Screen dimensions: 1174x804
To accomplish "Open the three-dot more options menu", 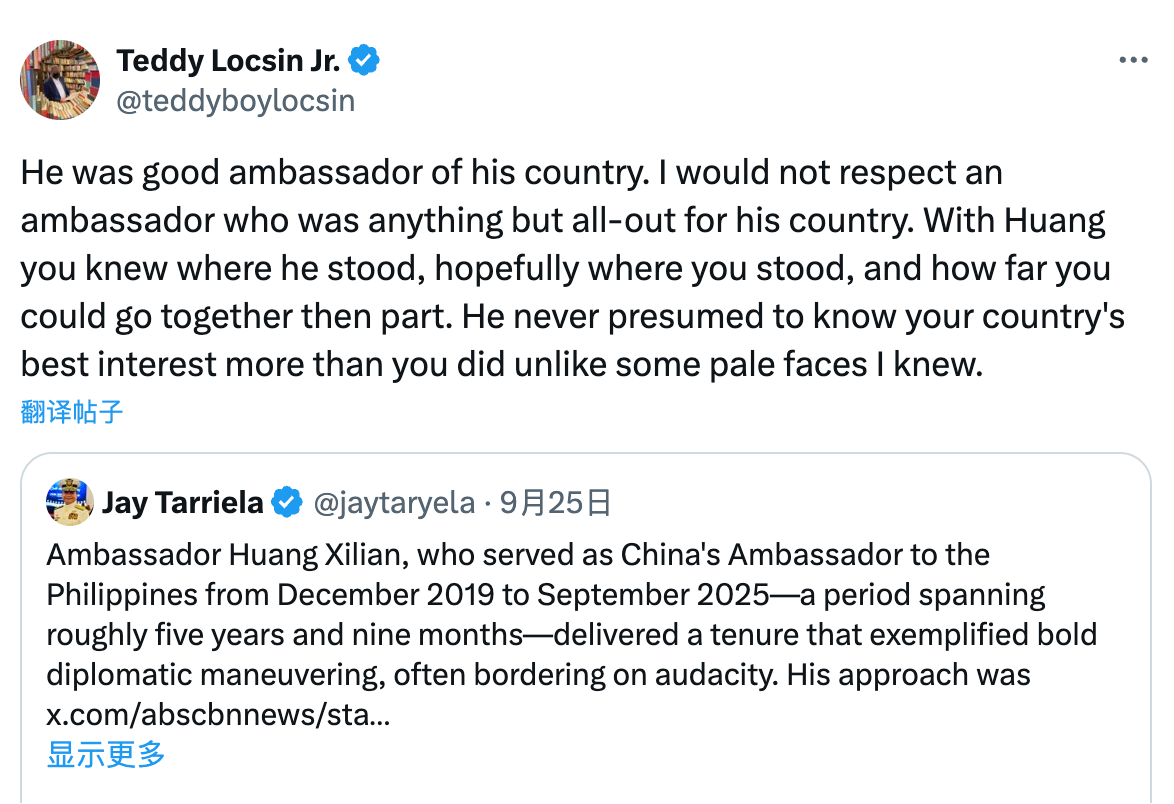I will pyautogui.click(x=1133, y=61).
